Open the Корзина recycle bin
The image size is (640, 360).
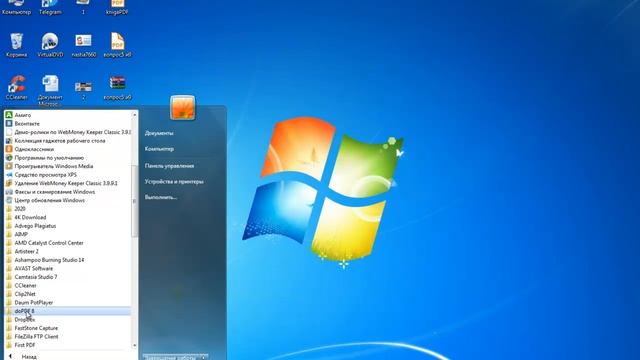coord(16,45)
